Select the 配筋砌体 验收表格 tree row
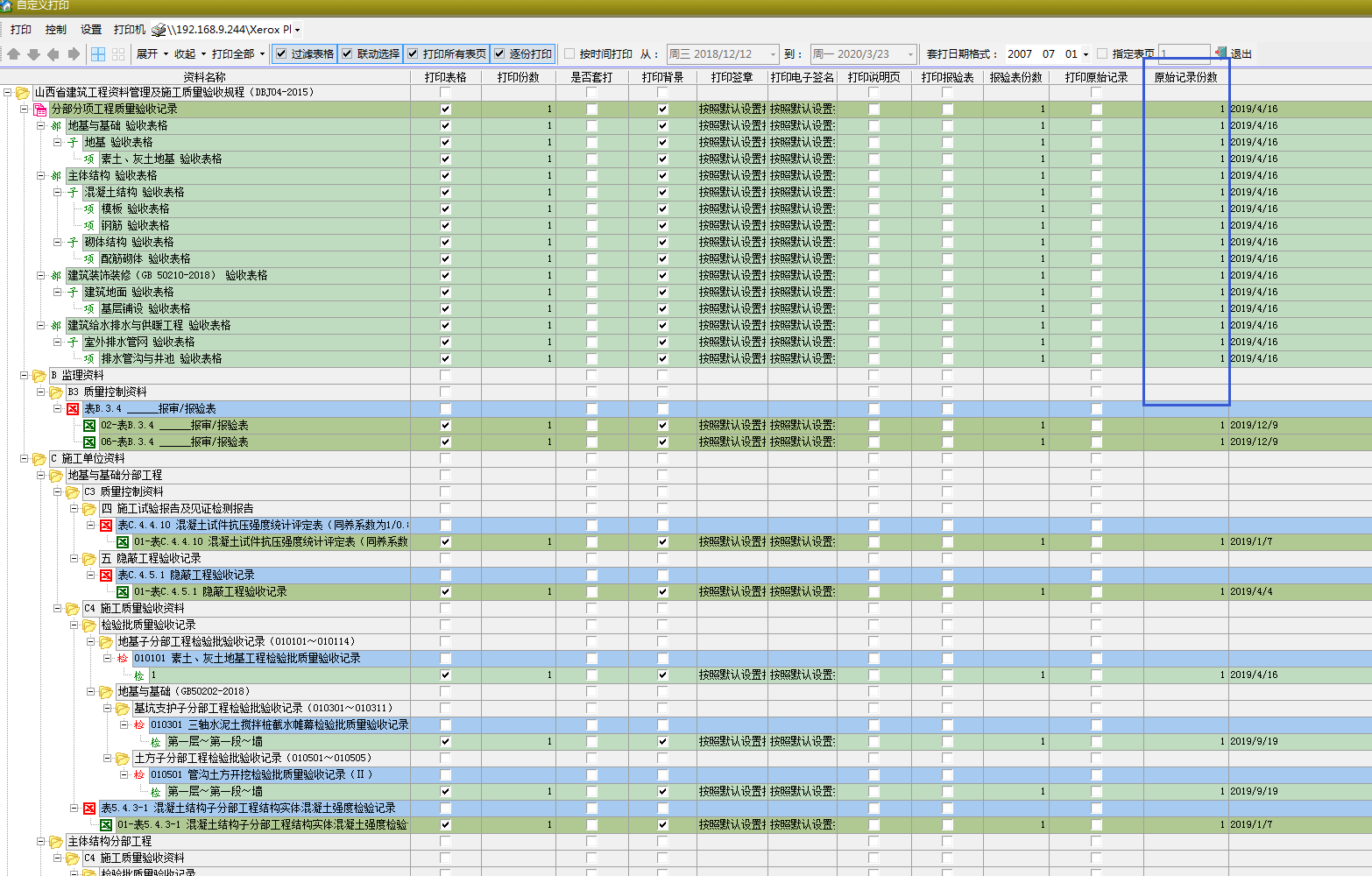Viewport: 1372px width, 876px height. (x=145, y=258)
